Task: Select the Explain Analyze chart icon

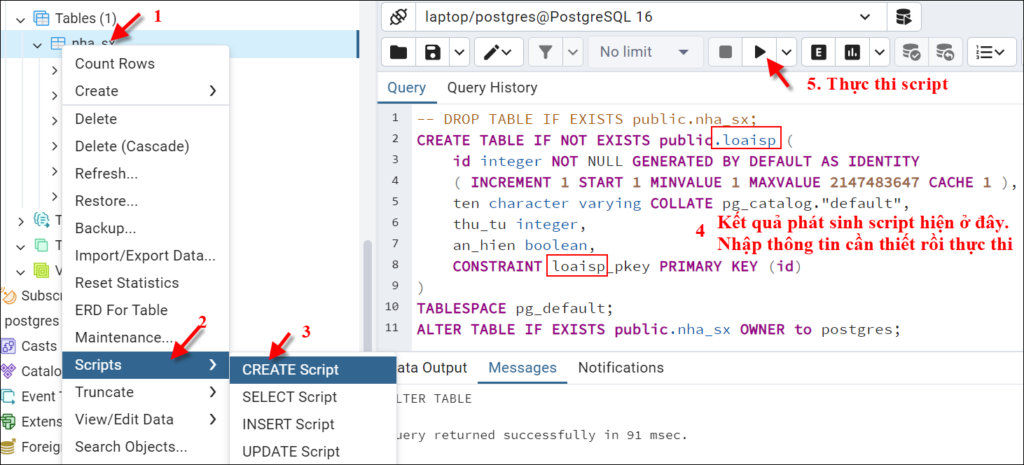Action: click(852, 52)
